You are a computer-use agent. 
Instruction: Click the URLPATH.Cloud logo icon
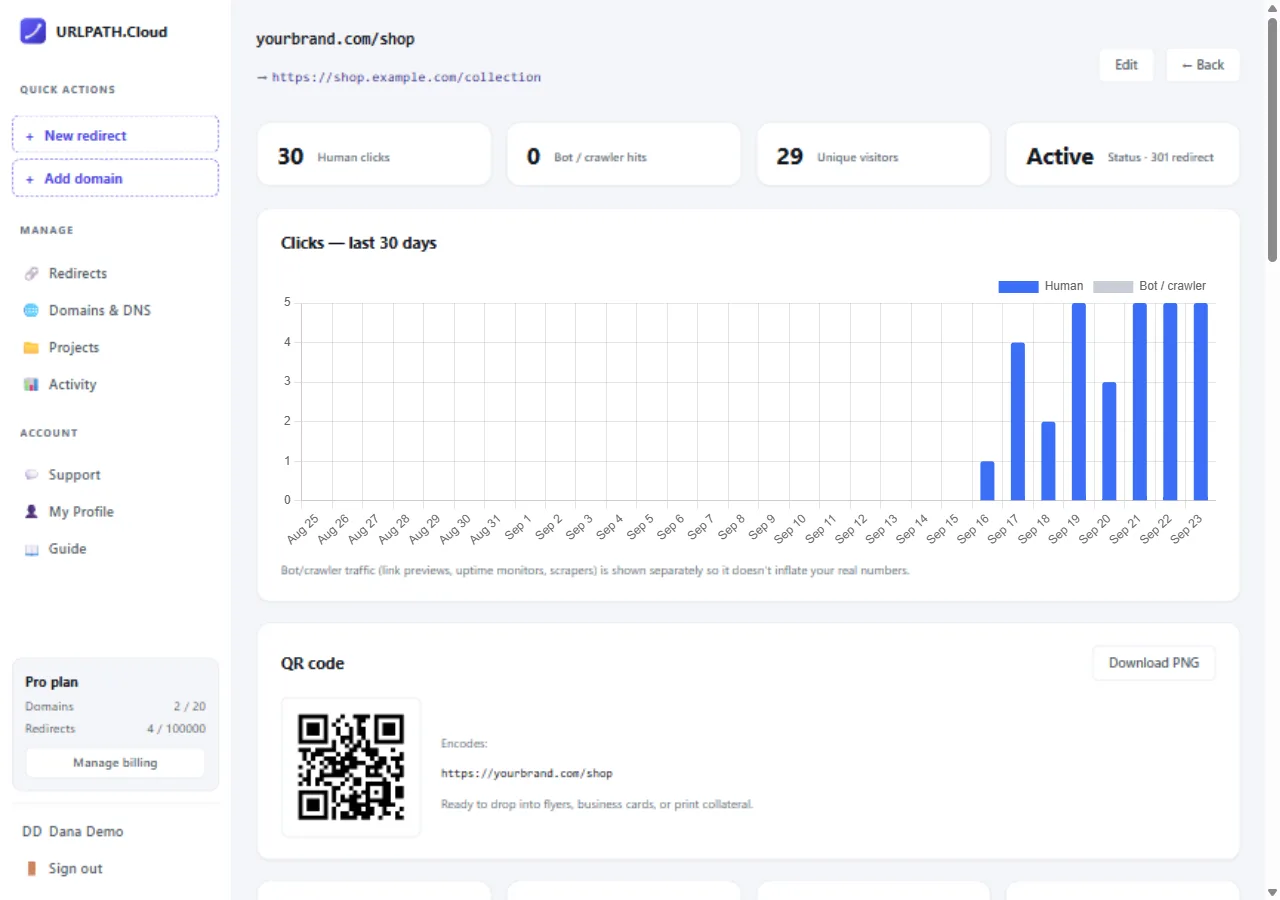(33, 31)
